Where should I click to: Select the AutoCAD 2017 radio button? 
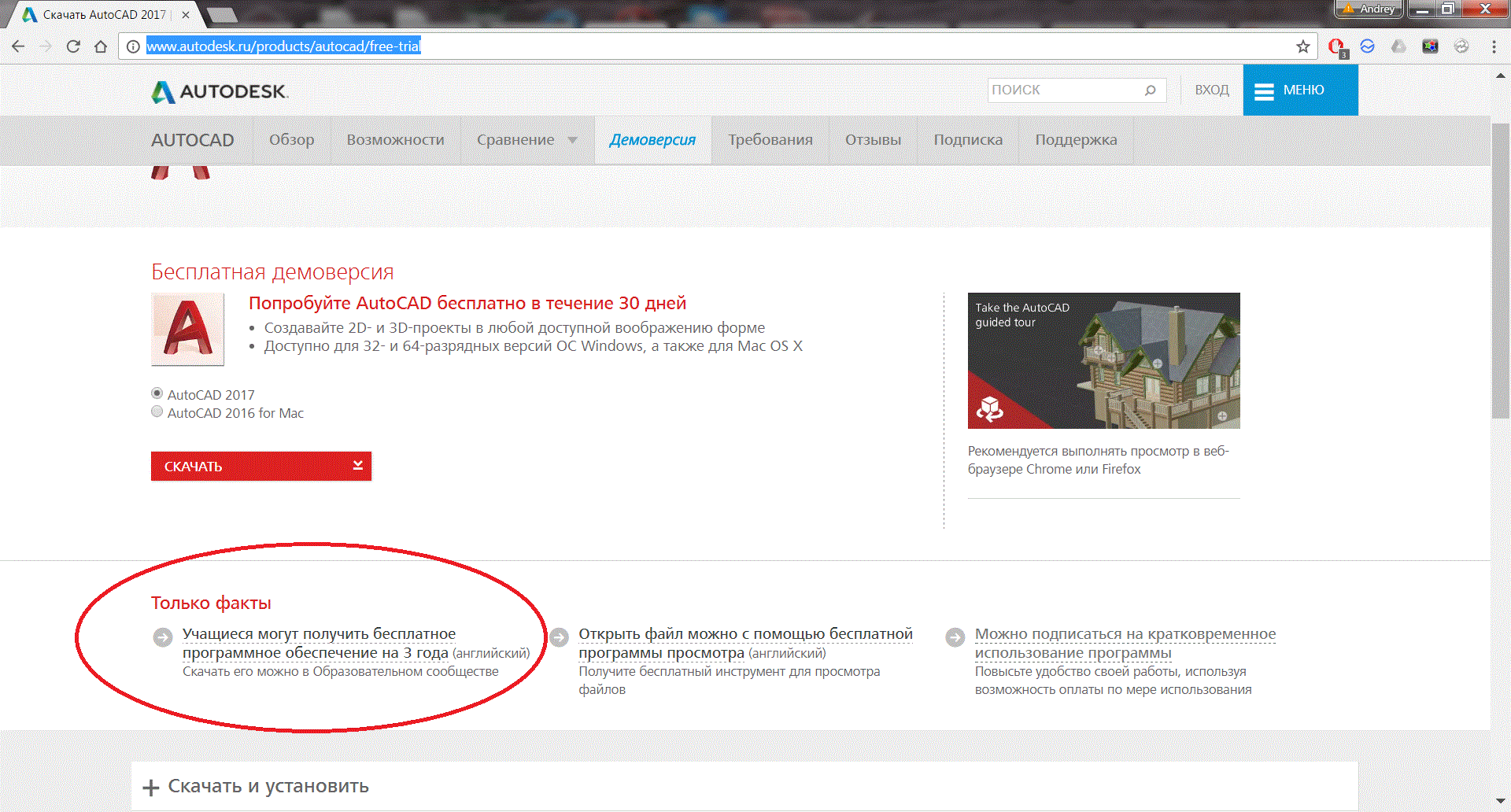pos(157,393)
